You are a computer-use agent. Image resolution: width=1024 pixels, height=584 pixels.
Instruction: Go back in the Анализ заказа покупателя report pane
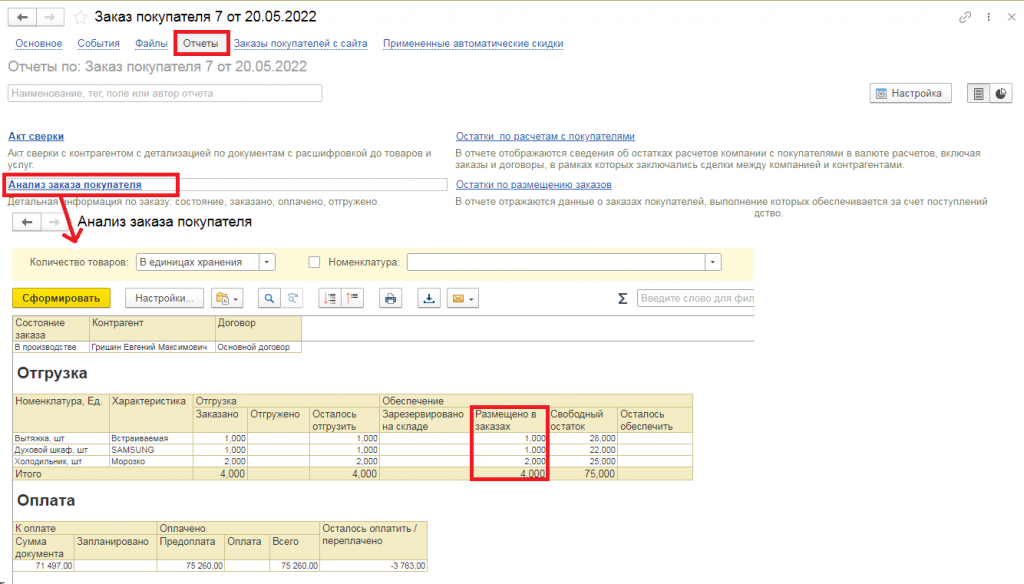pyautogui.click(x=27, y=222)
